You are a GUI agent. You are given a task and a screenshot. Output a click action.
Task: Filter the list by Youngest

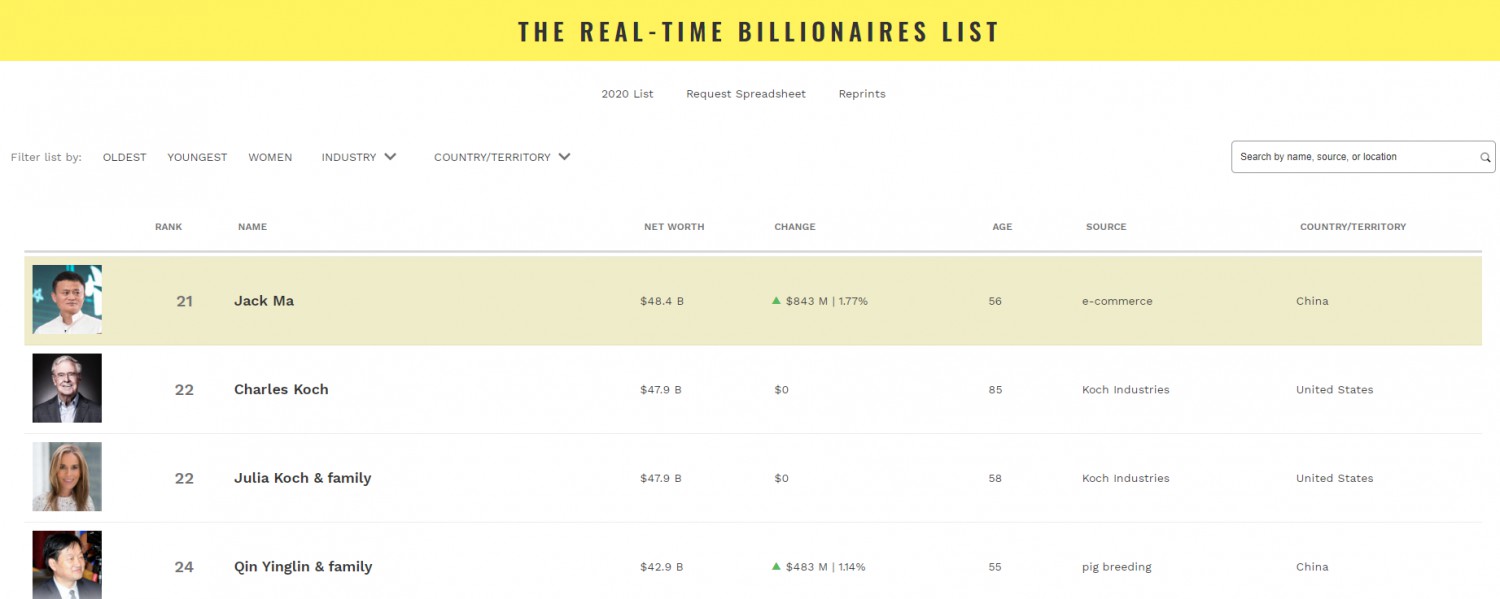tap(197, 157)
